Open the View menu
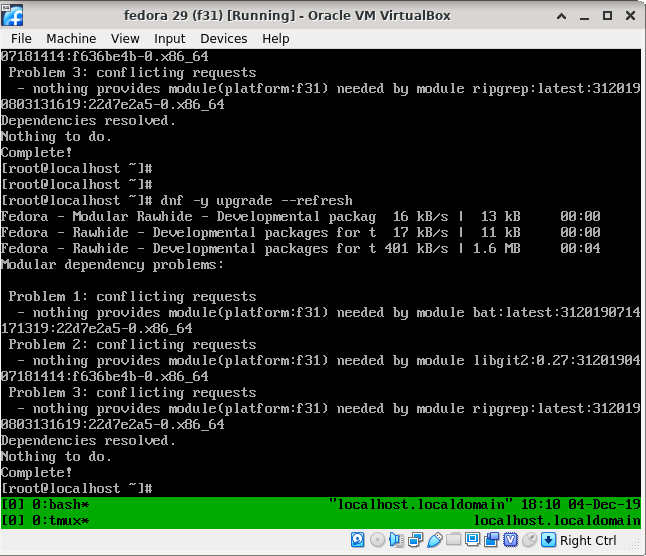 (125, 39)
